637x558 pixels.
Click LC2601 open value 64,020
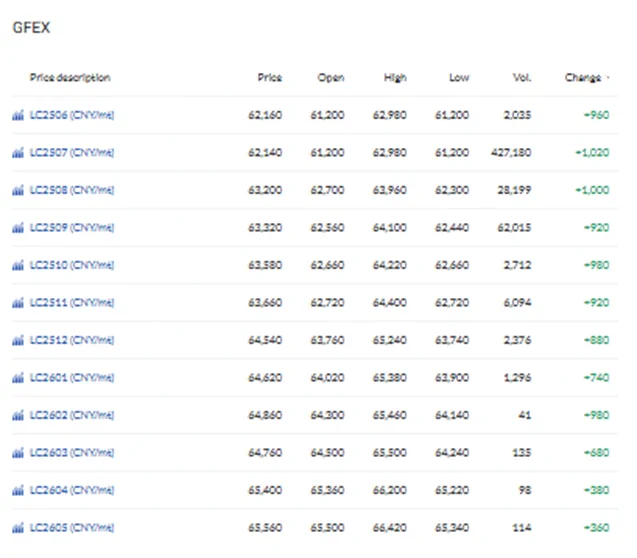point(327,377)
